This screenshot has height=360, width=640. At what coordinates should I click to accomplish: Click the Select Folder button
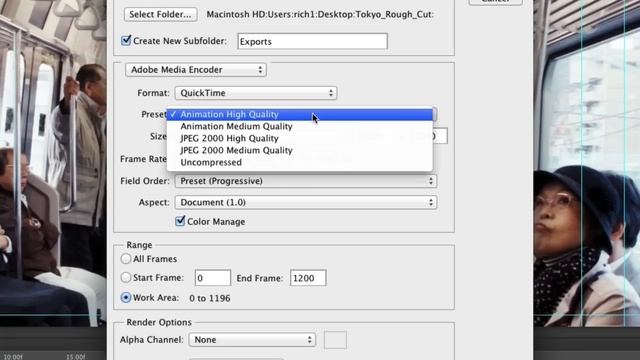[160, 14]
